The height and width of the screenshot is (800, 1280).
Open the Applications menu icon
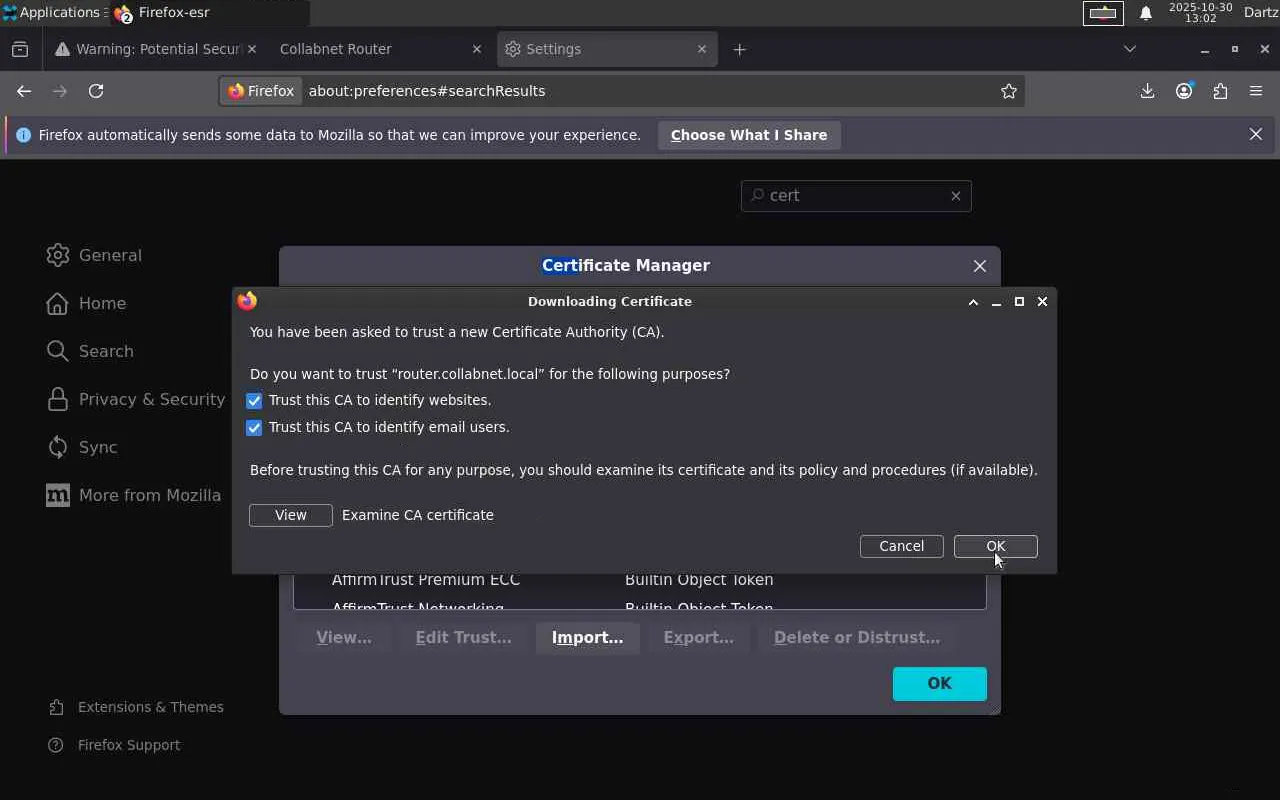point(10,13)
